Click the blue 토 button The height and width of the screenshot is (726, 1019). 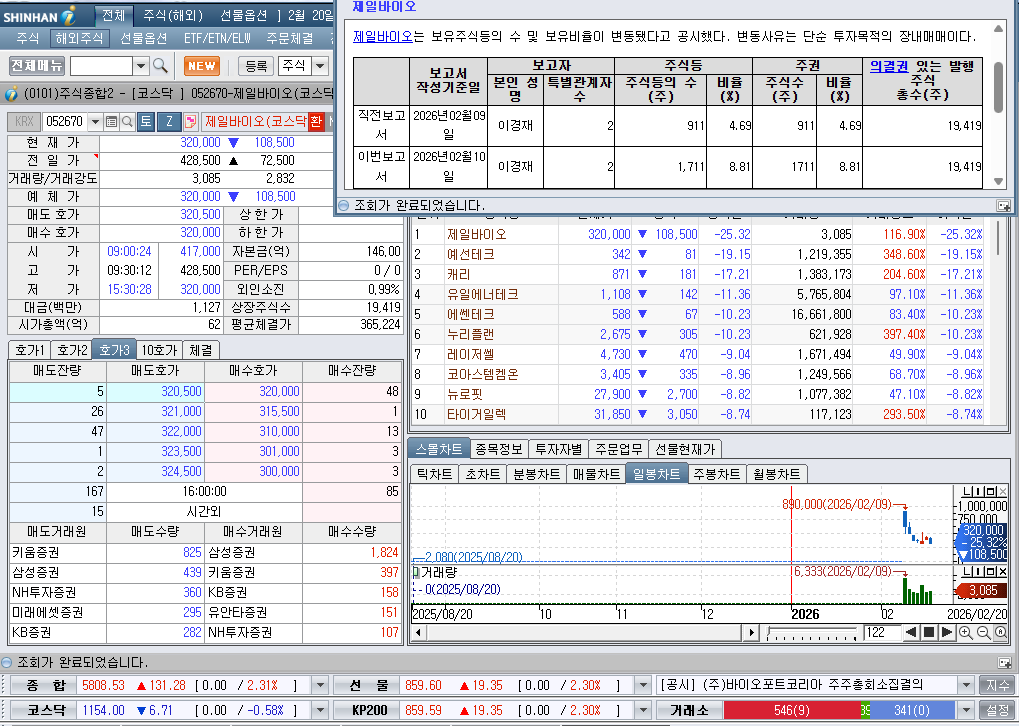pos(146,122)
